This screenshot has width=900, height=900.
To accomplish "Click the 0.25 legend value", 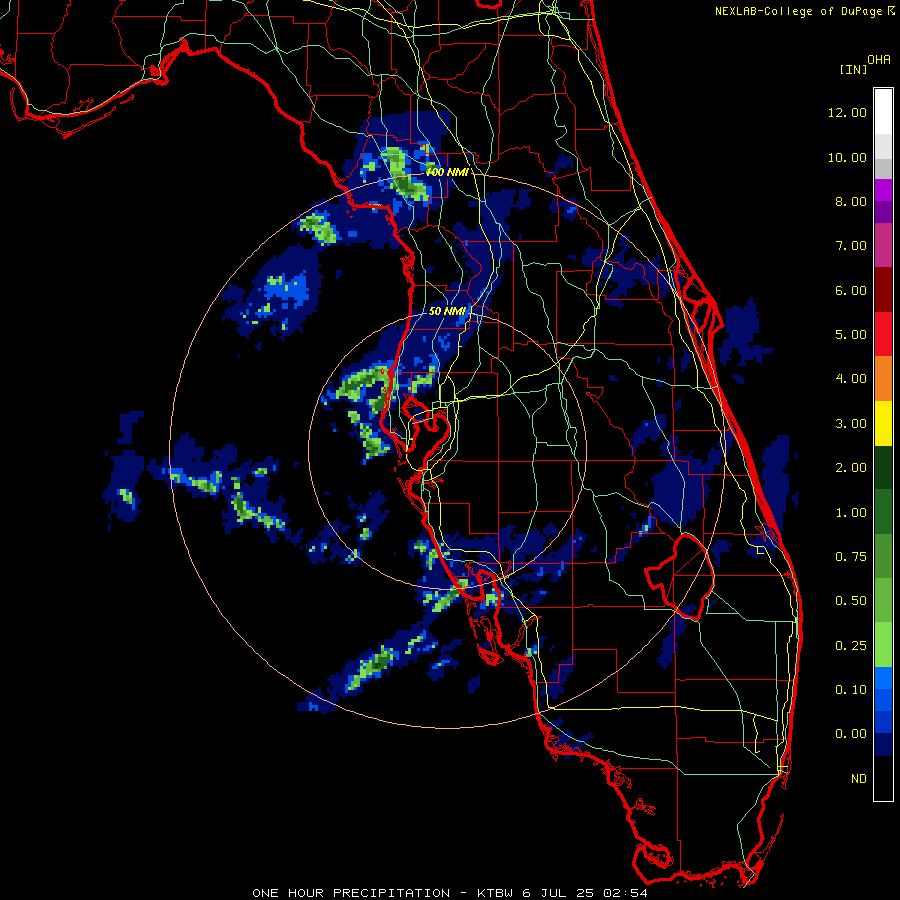I will (x=851, y=646).
